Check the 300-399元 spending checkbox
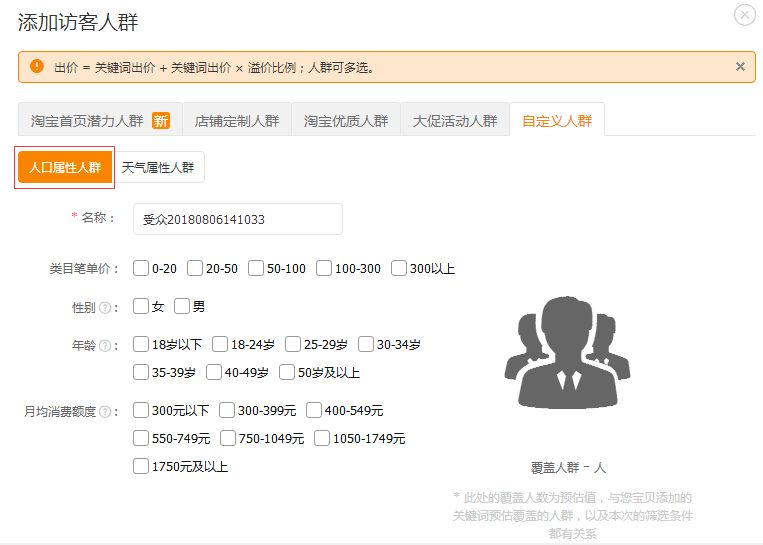This screenshot has height=545, width=763. pyautogui.click(x=227, y=410)
